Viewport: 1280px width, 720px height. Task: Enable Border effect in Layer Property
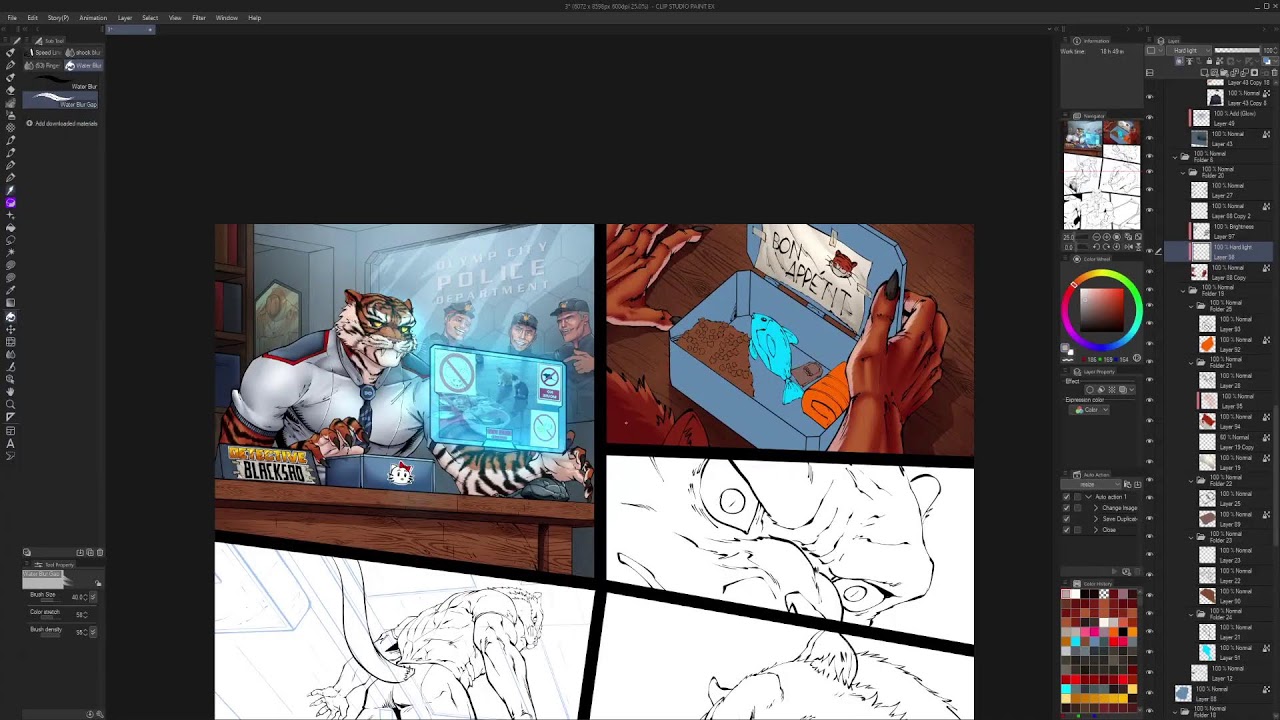point(1092,389)
